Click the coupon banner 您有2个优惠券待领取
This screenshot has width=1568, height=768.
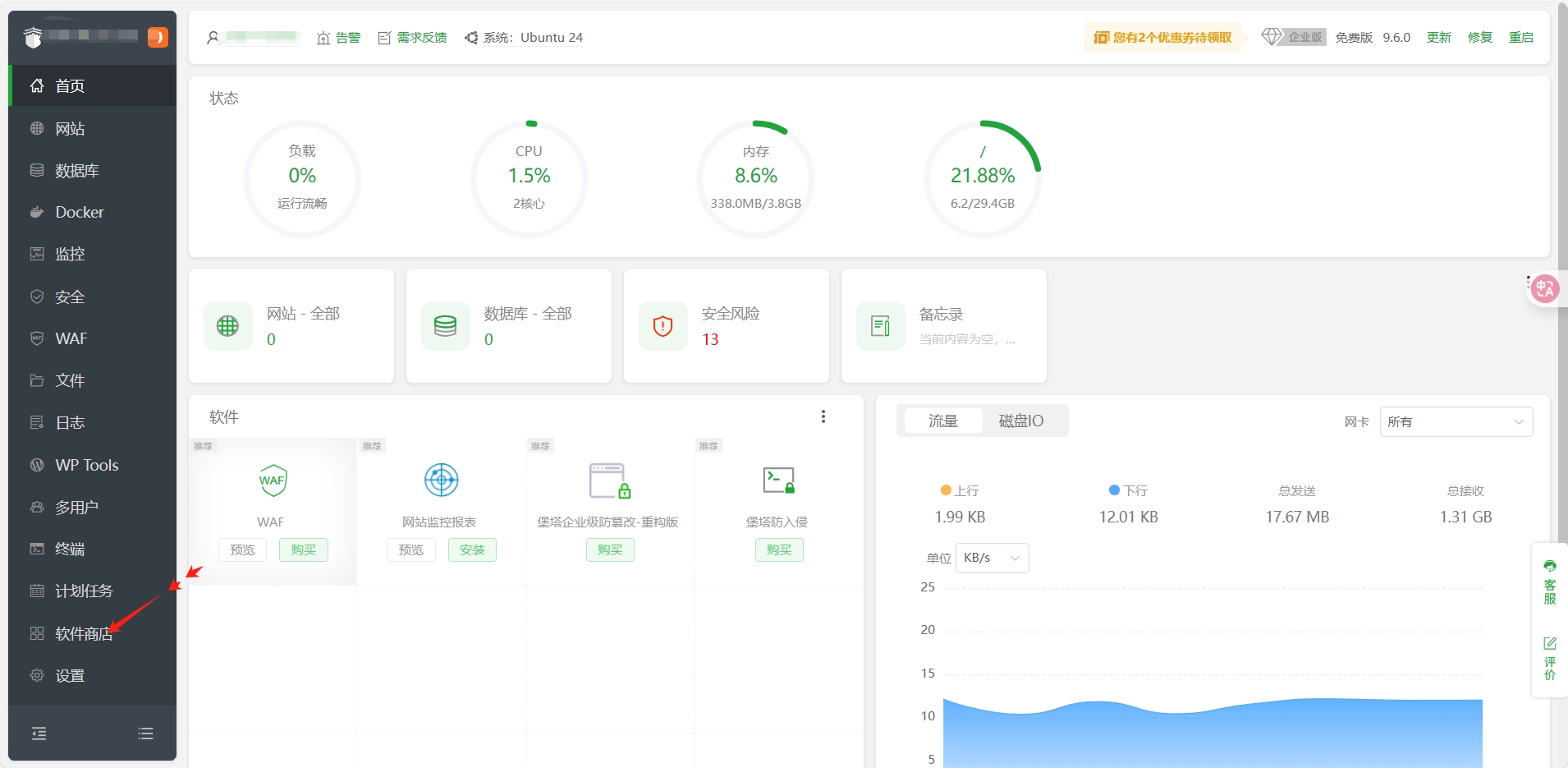(x=1163, y=37)
